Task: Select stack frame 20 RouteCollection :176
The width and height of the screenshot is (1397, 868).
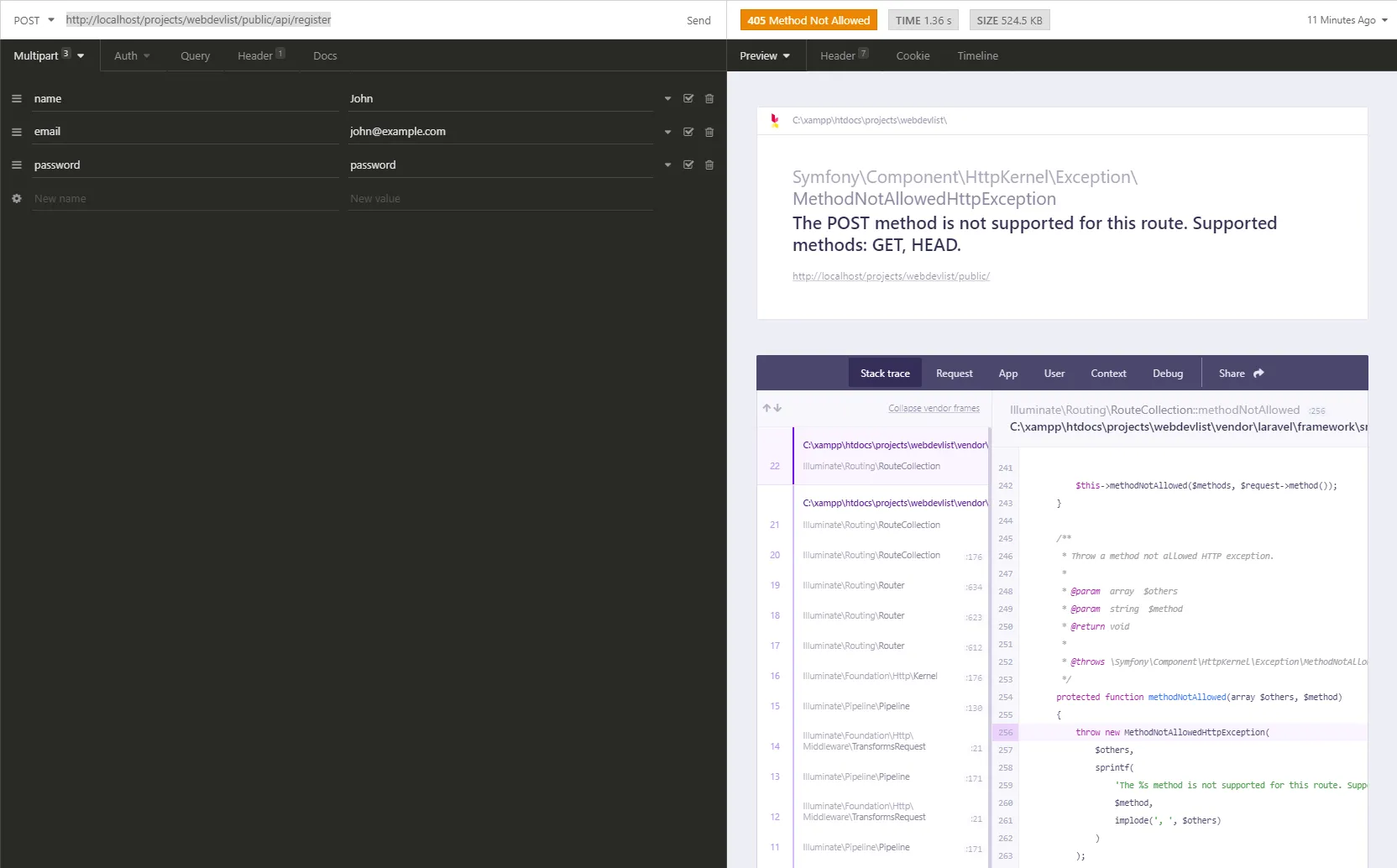Action: 873,555
